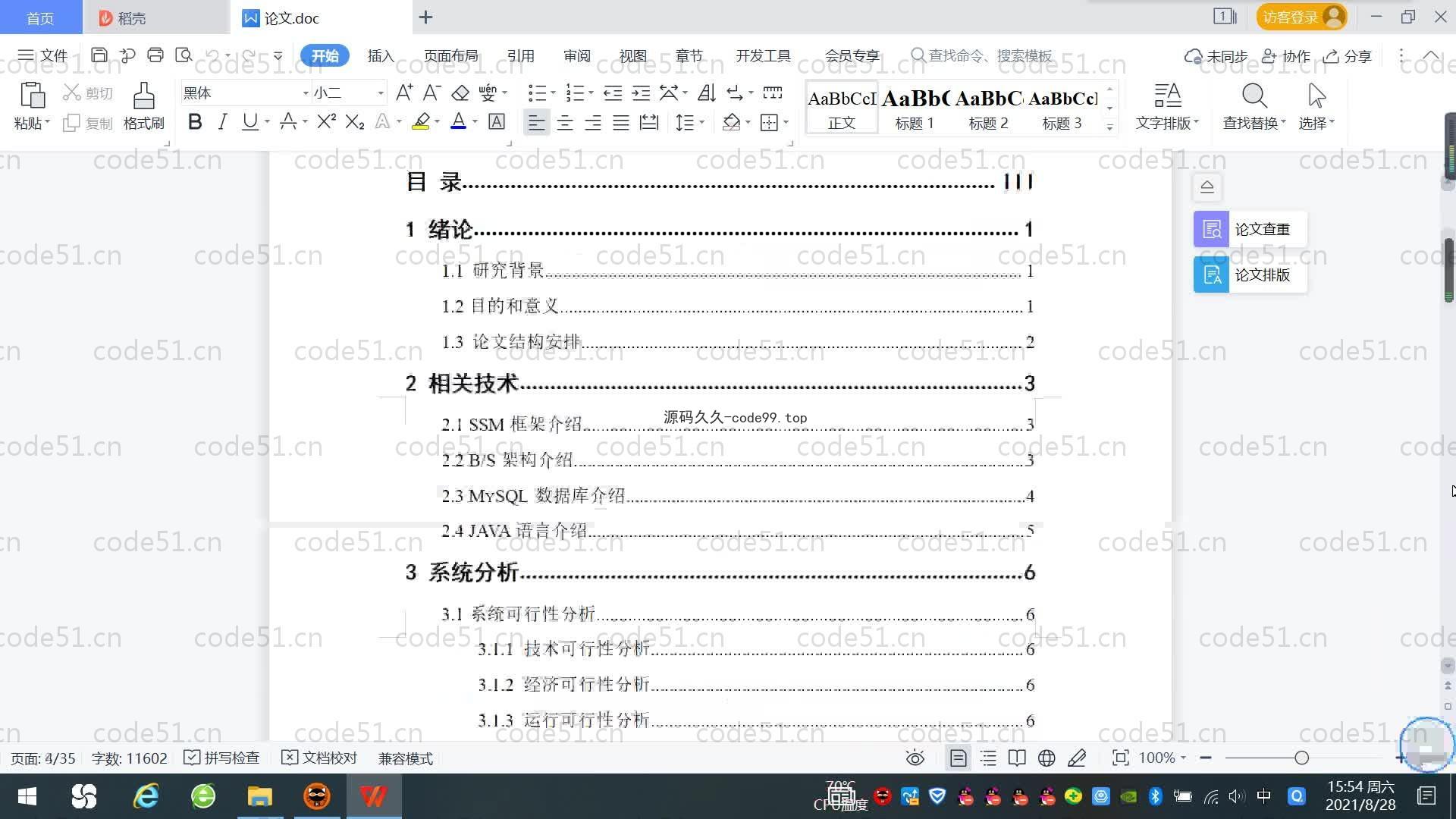Viewport: 1456px width, 819px height.
Task: Clear formatting with eraser icon
Action: coord(460,93)
